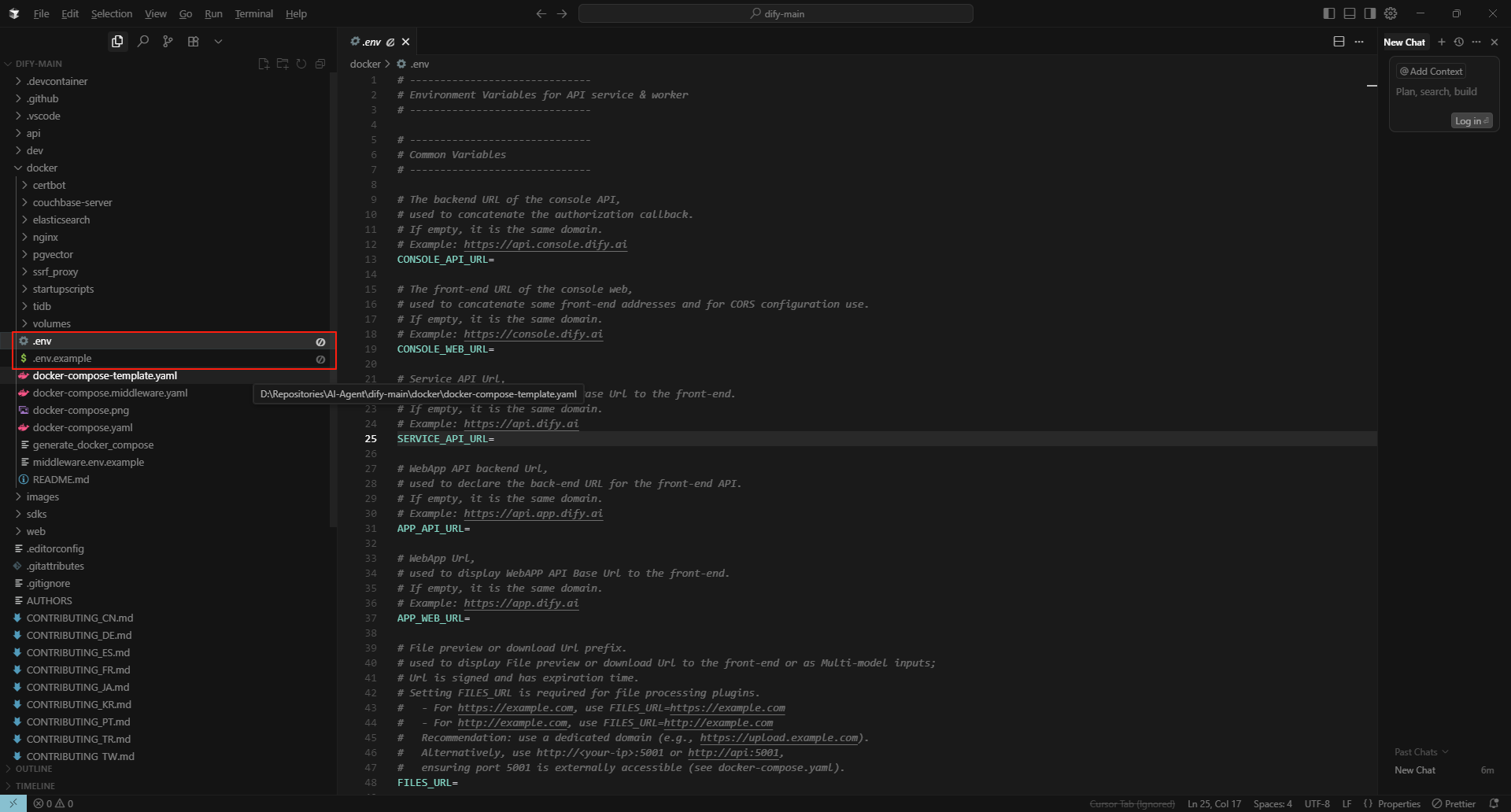Close the chat panel
The width and height of the screenshot is (1511, 812).
[x=1494, y=42]
